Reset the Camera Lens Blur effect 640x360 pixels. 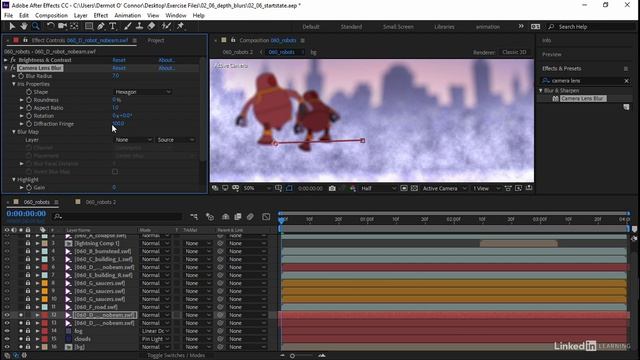pyautogui.click(x=119, y=68)
